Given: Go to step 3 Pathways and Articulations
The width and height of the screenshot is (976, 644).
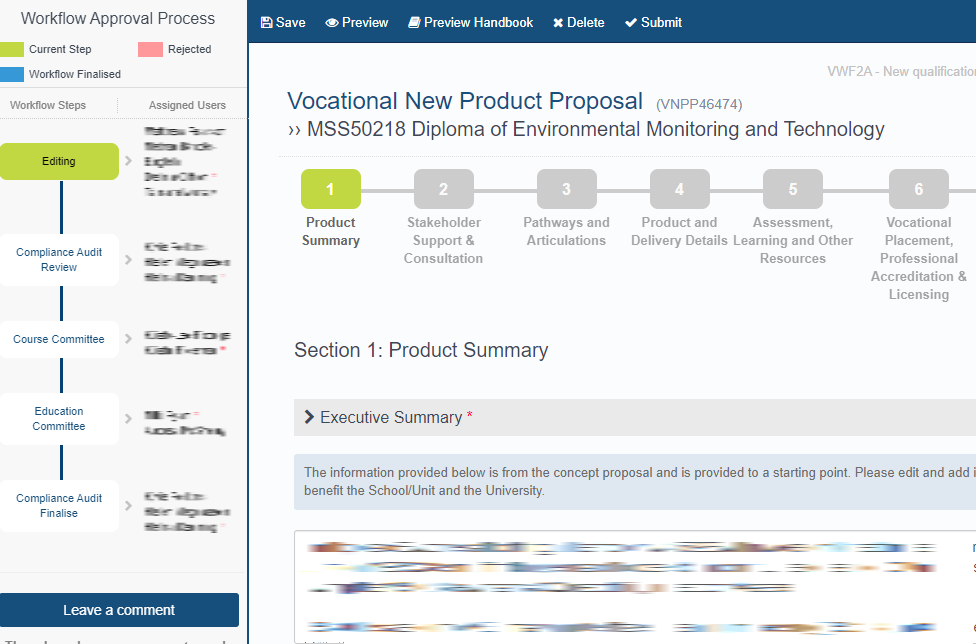Looking at the screenshot, I should (x=566, y=189).
